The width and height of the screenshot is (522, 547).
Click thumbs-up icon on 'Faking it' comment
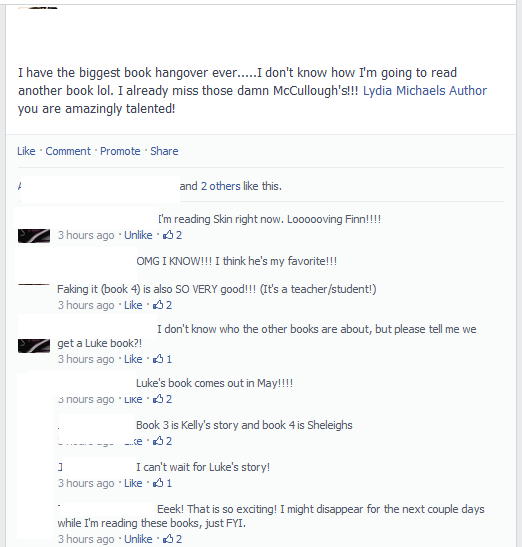tap(158, 305)
